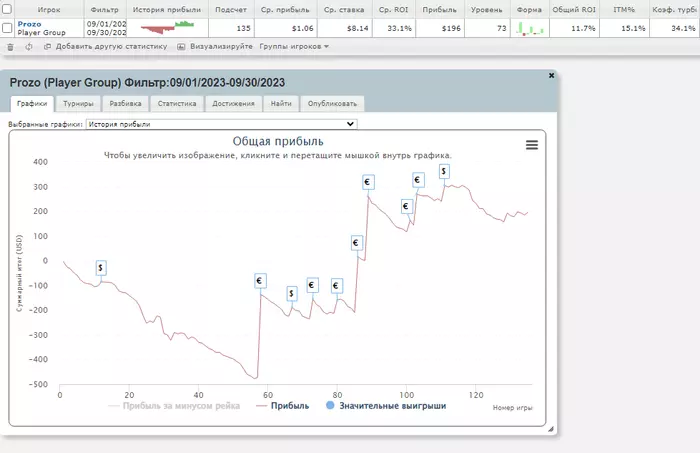This screenshot has height=453, width=700.
Task: Click the panel resize grip icon
Action: pyautogui.click(x=551, y=429)
